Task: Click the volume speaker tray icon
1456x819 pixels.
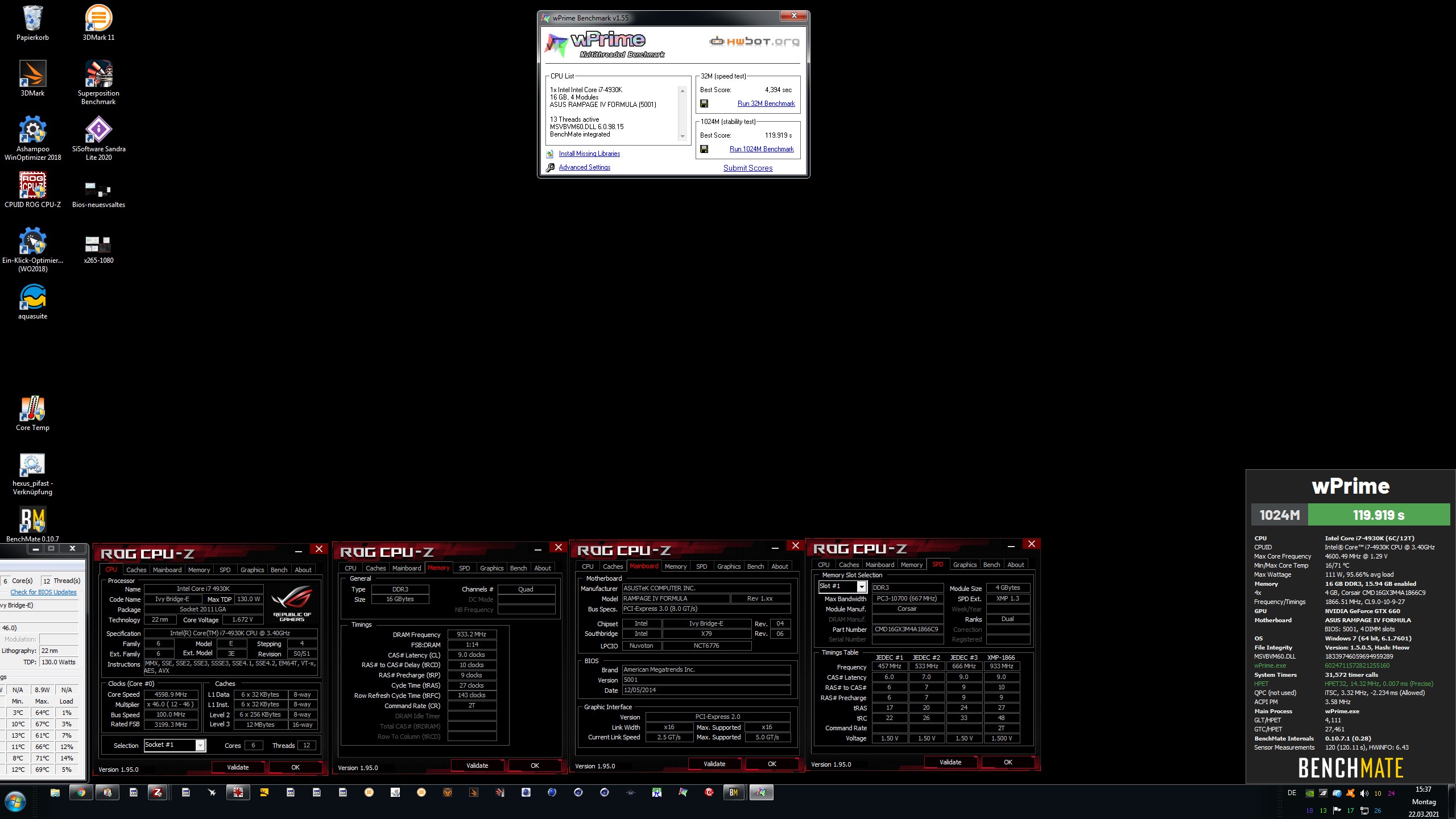Action: (x=1364, y=793)
